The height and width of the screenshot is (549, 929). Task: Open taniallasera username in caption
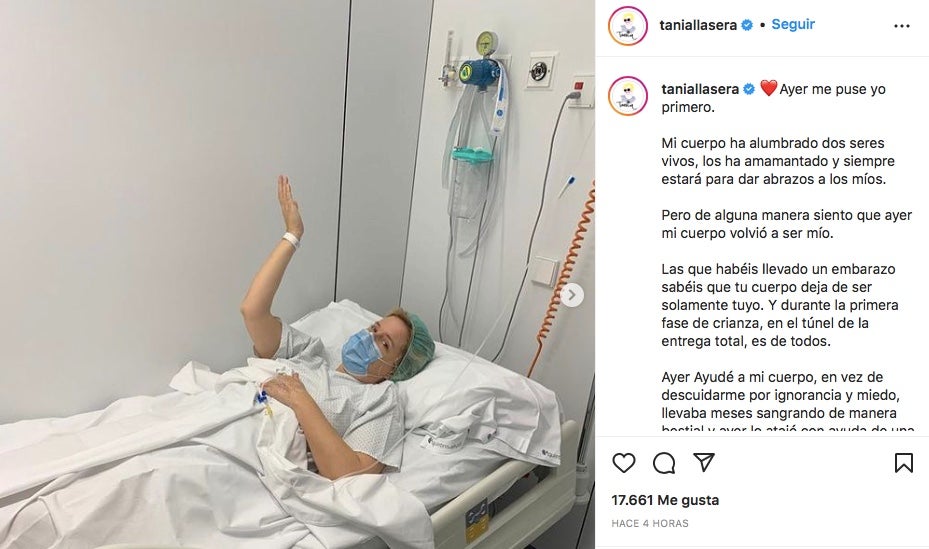pyautogui.click(x=700, y=89)
